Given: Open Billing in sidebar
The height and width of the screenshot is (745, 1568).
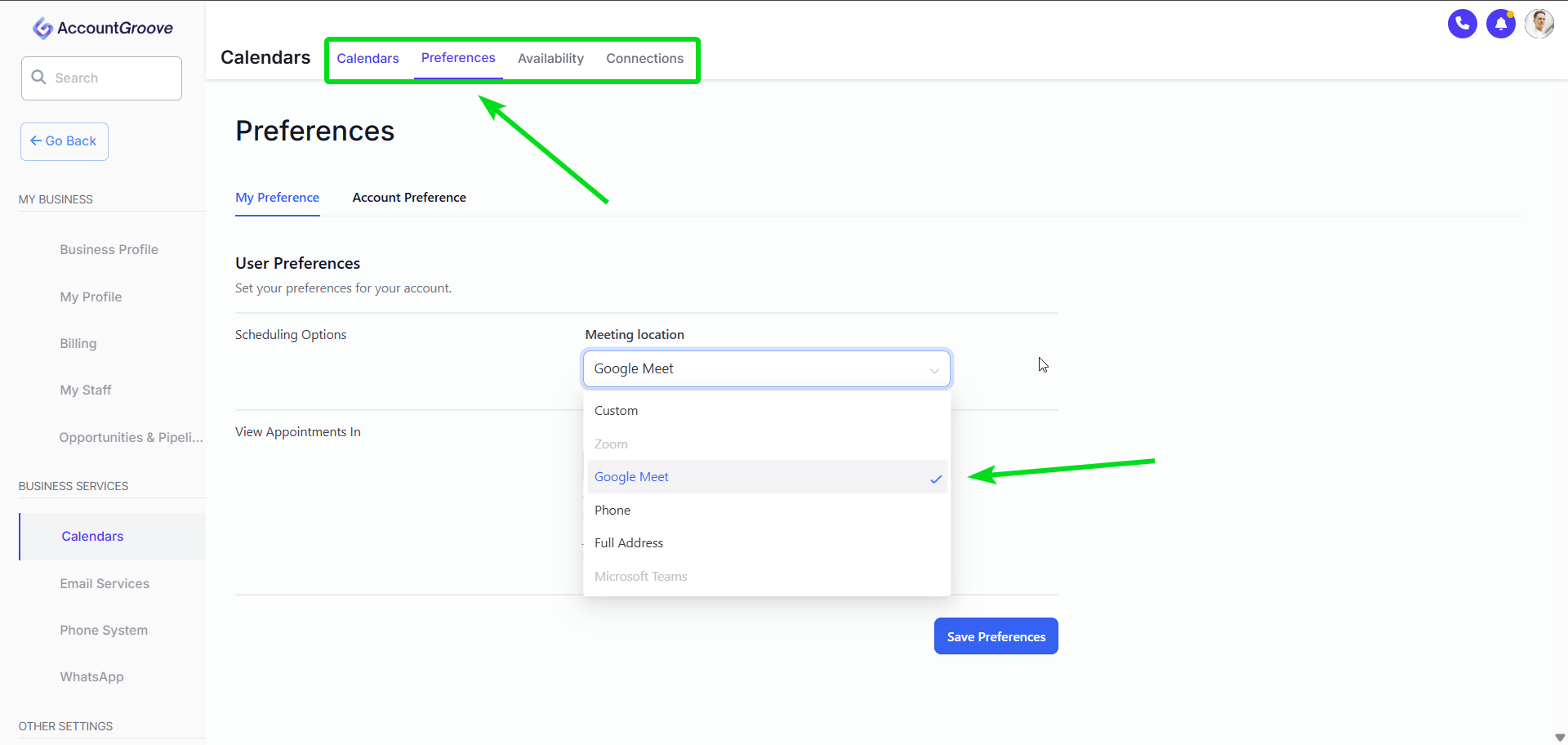Looking at the screenshot, I should point(78,344).
